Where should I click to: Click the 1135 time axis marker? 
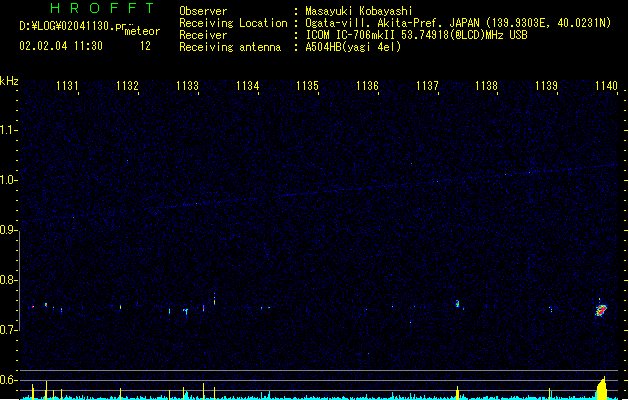tap(307, 86)
